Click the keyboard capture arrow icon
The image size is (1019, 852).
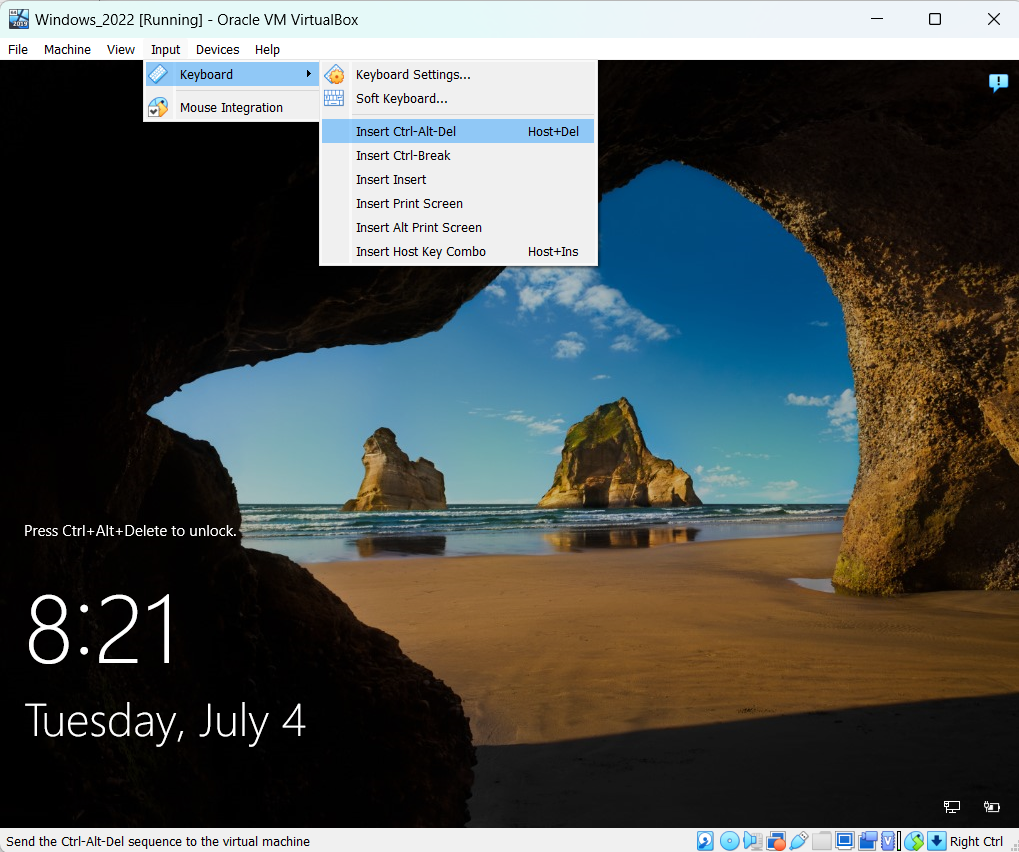(936, 841)
